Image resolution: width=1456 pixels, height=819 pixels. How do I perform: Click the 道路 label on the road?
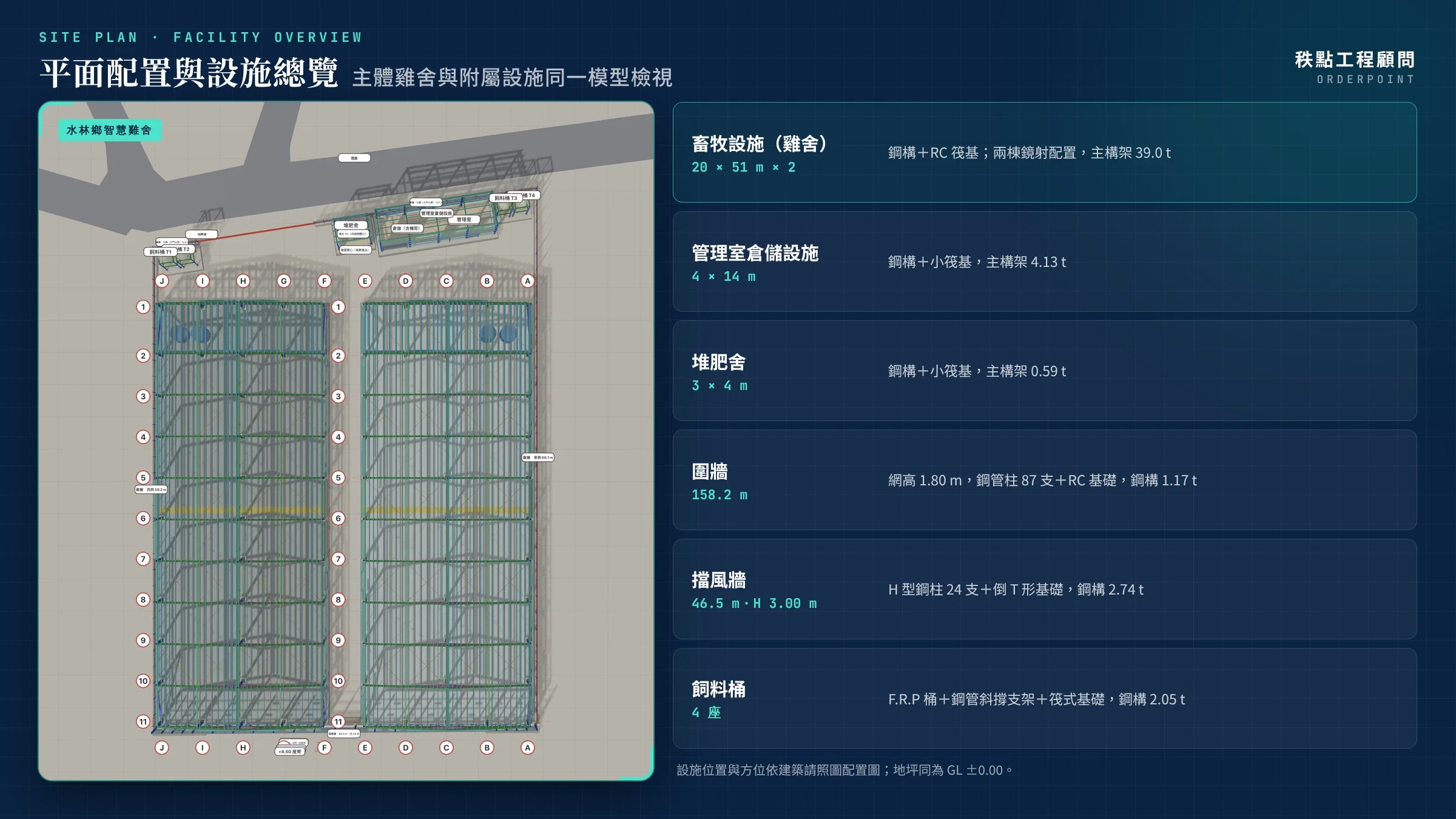(354, 158)
